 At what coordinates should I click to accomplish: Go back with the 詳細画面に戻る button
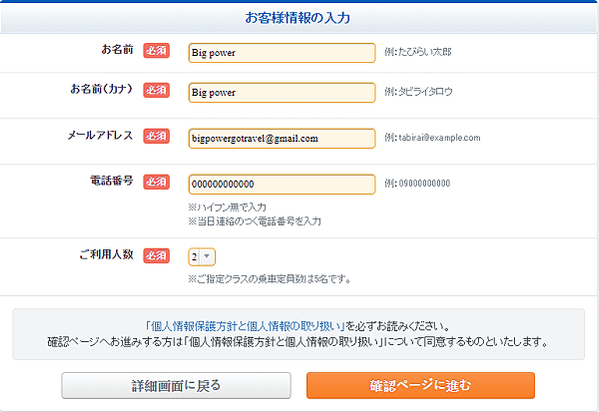coord(176,386)
